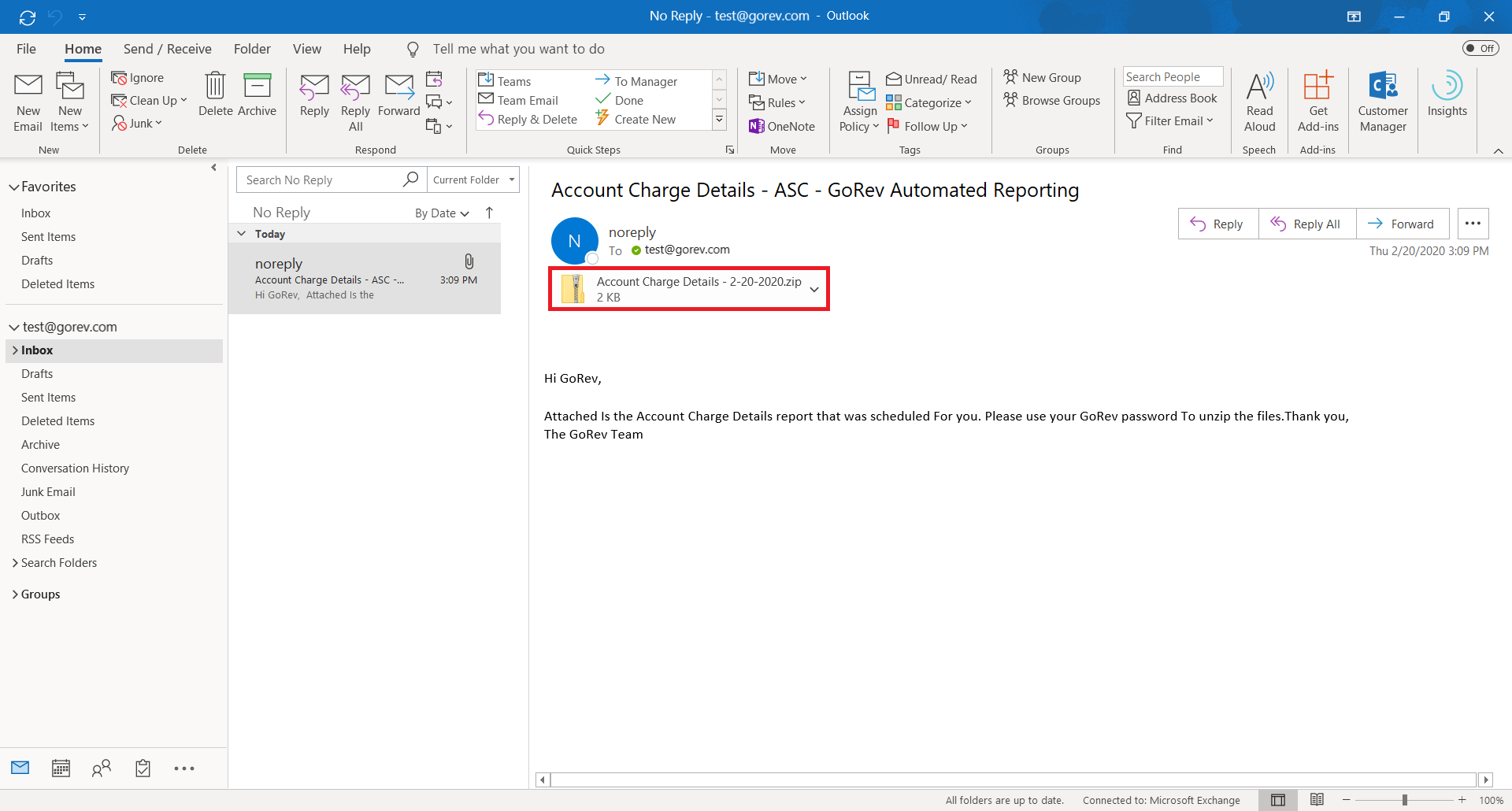Open the Clean Up dropdown
Viewport: 1512px width, 811px height.
click(x=149, y=101)
